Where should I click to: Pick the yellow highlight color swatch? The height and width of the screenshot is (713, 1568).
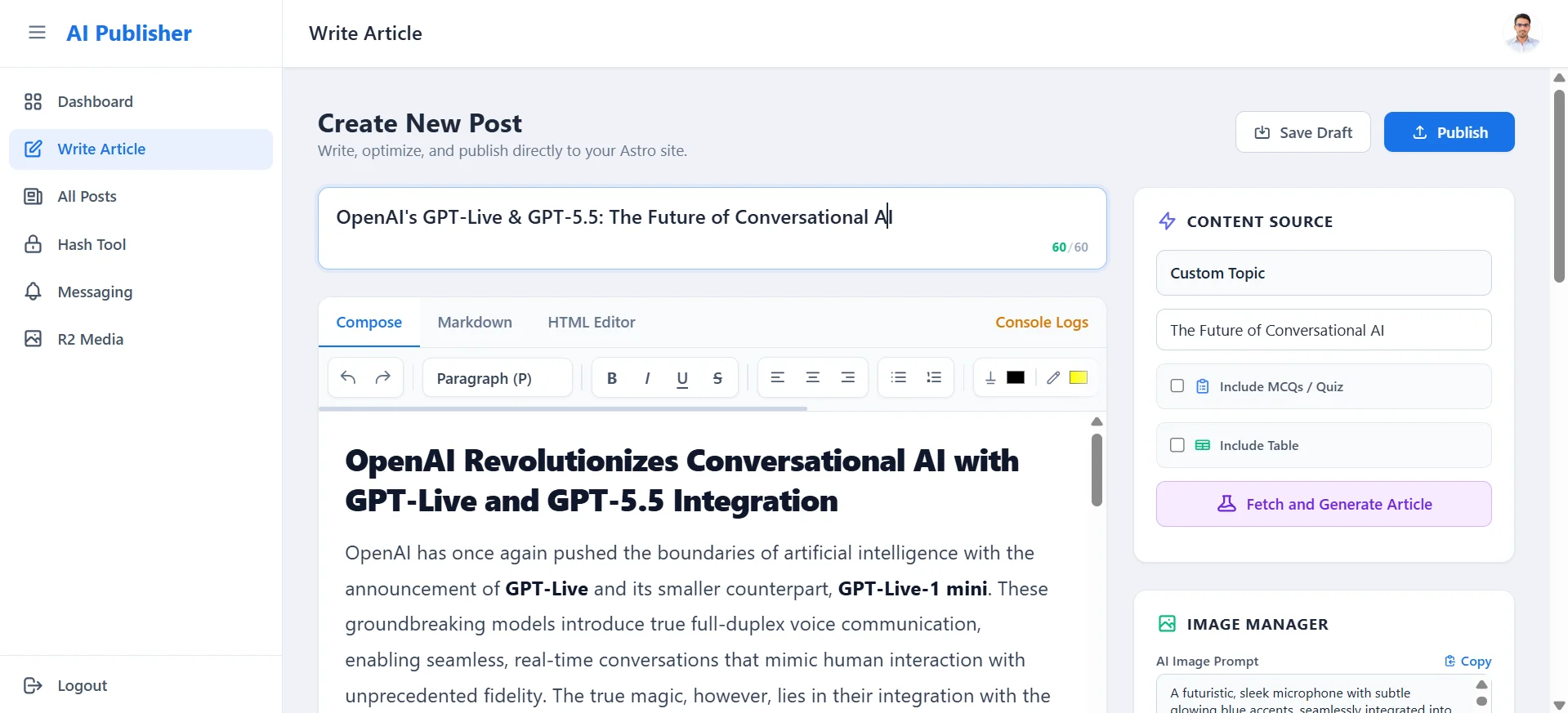(1079, 377)
